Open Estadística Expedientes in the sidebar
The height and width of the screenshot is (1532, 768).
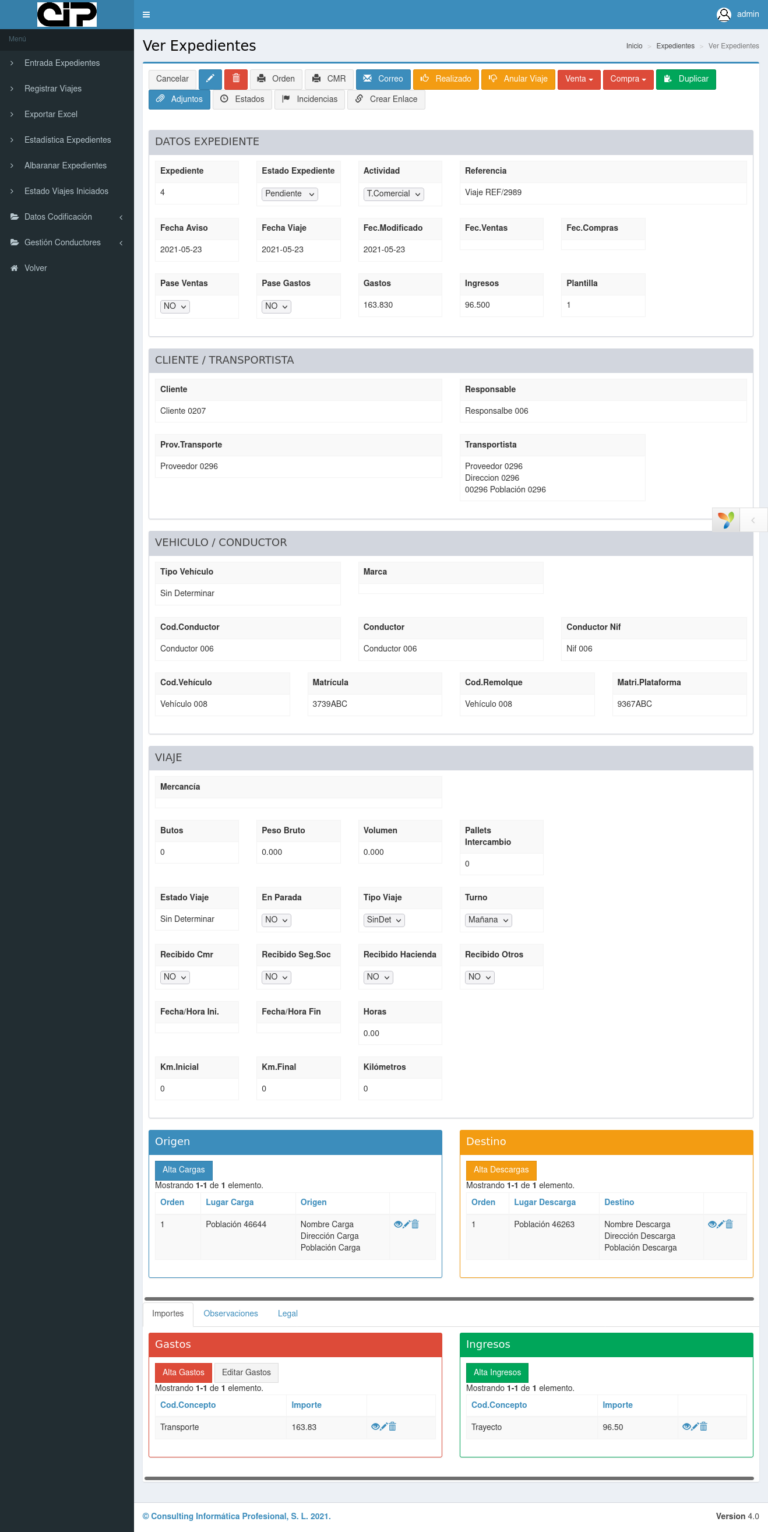(67, 140)
